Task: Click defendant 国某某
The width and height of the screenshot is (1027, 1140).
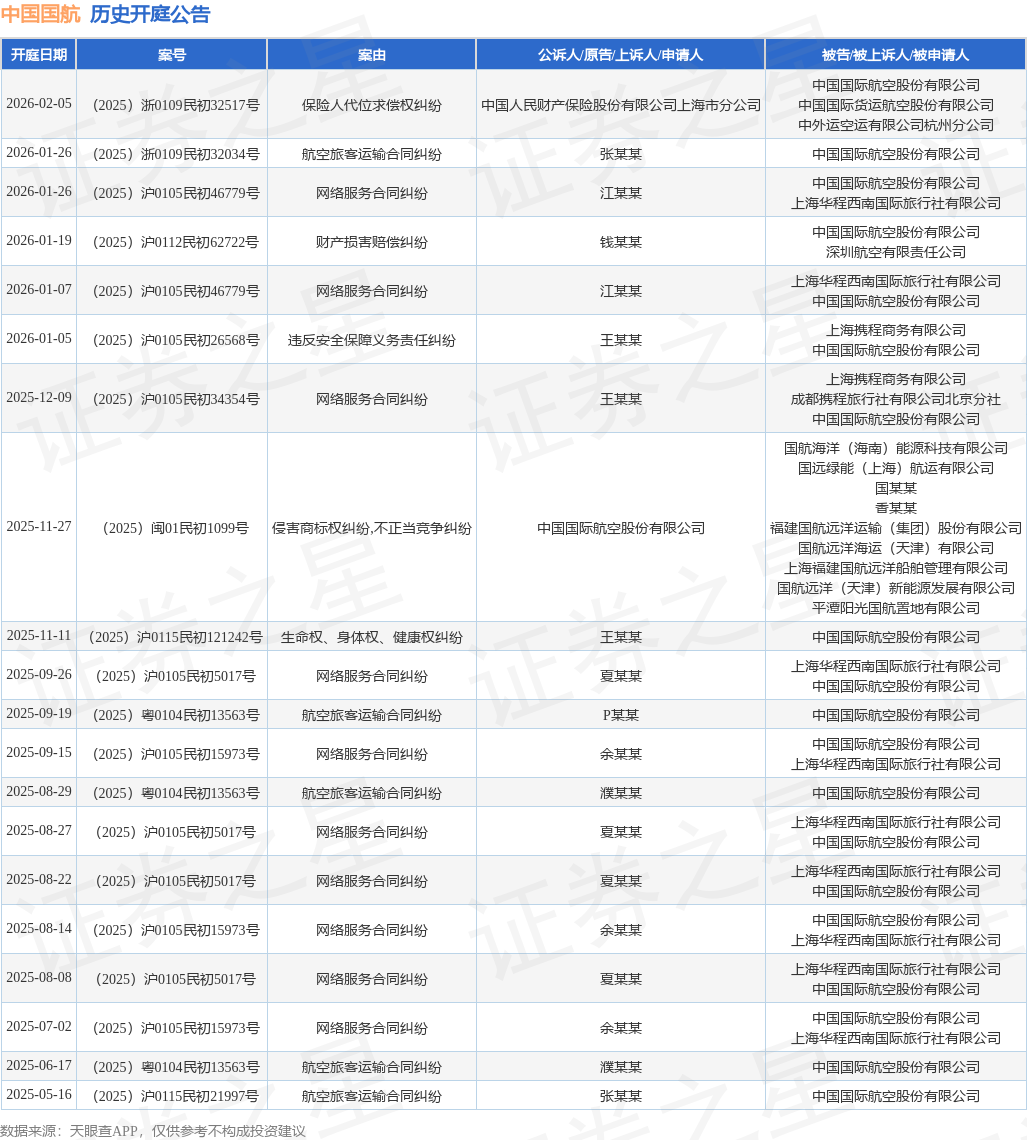Action: tap(895, 488)
